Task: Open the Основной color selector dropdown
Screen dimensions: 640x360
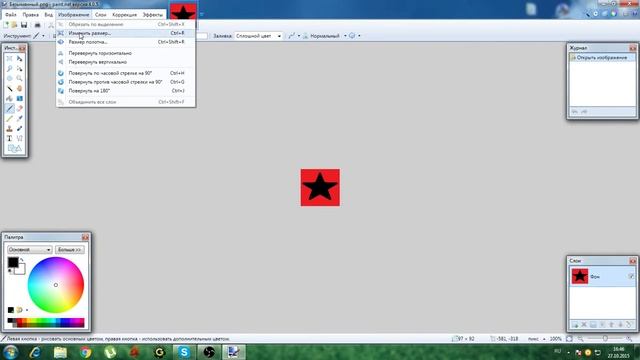Action: coord(29,249)
